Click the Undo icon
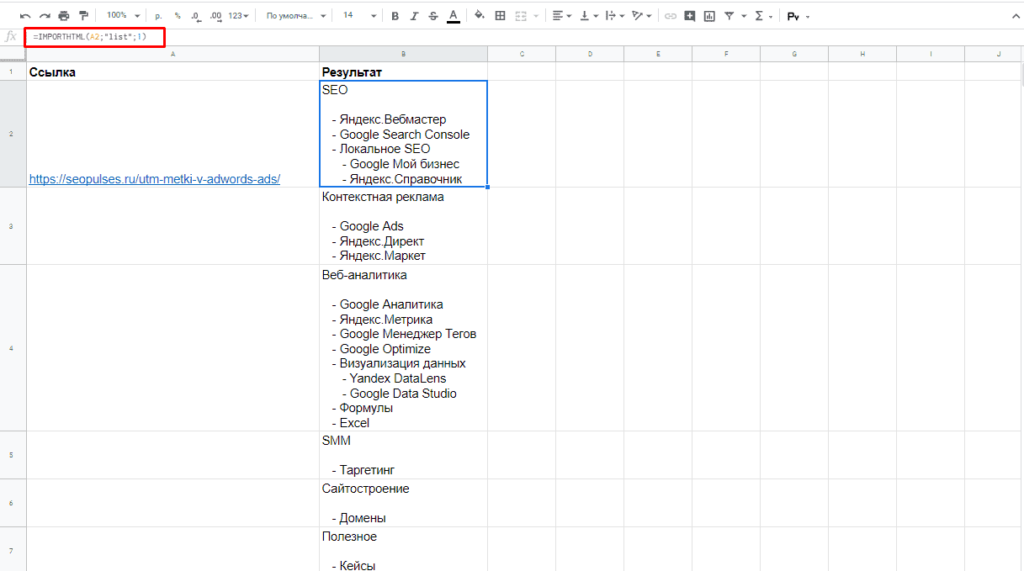1024x571 pixels. tap(25, 16)
